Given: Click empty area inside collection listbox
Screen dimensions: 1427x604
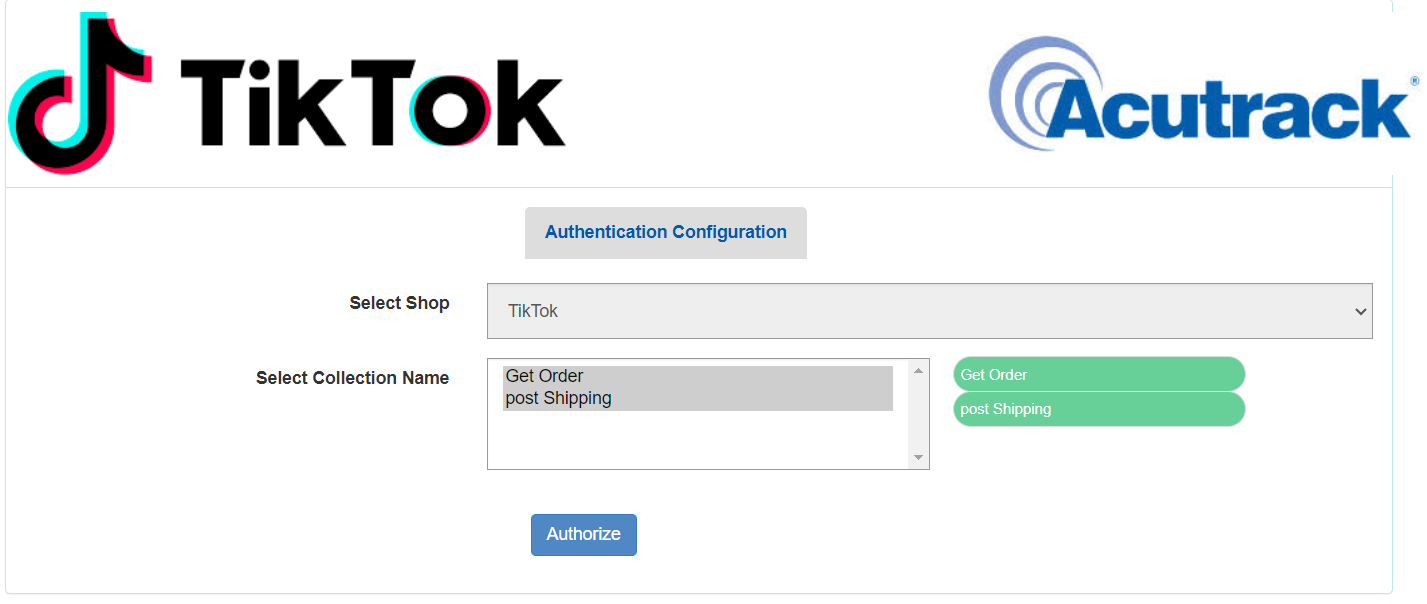Looking at the screenshot, I should click(698, 440).
